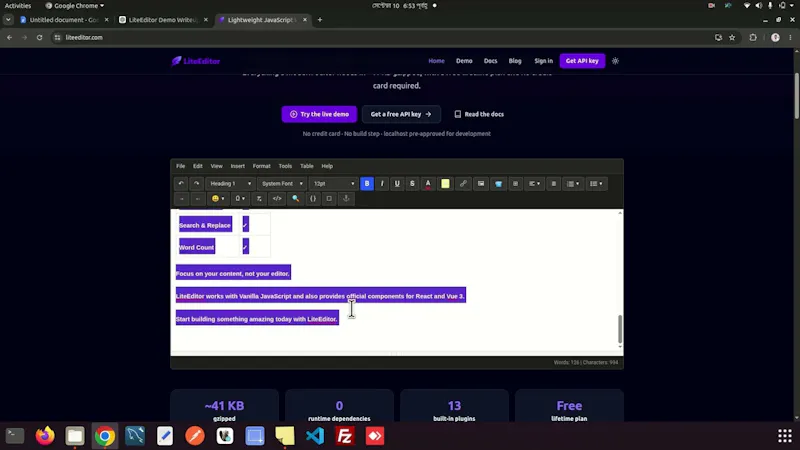Open Files manager from the dock
The image size is (800, 450).
75,436
